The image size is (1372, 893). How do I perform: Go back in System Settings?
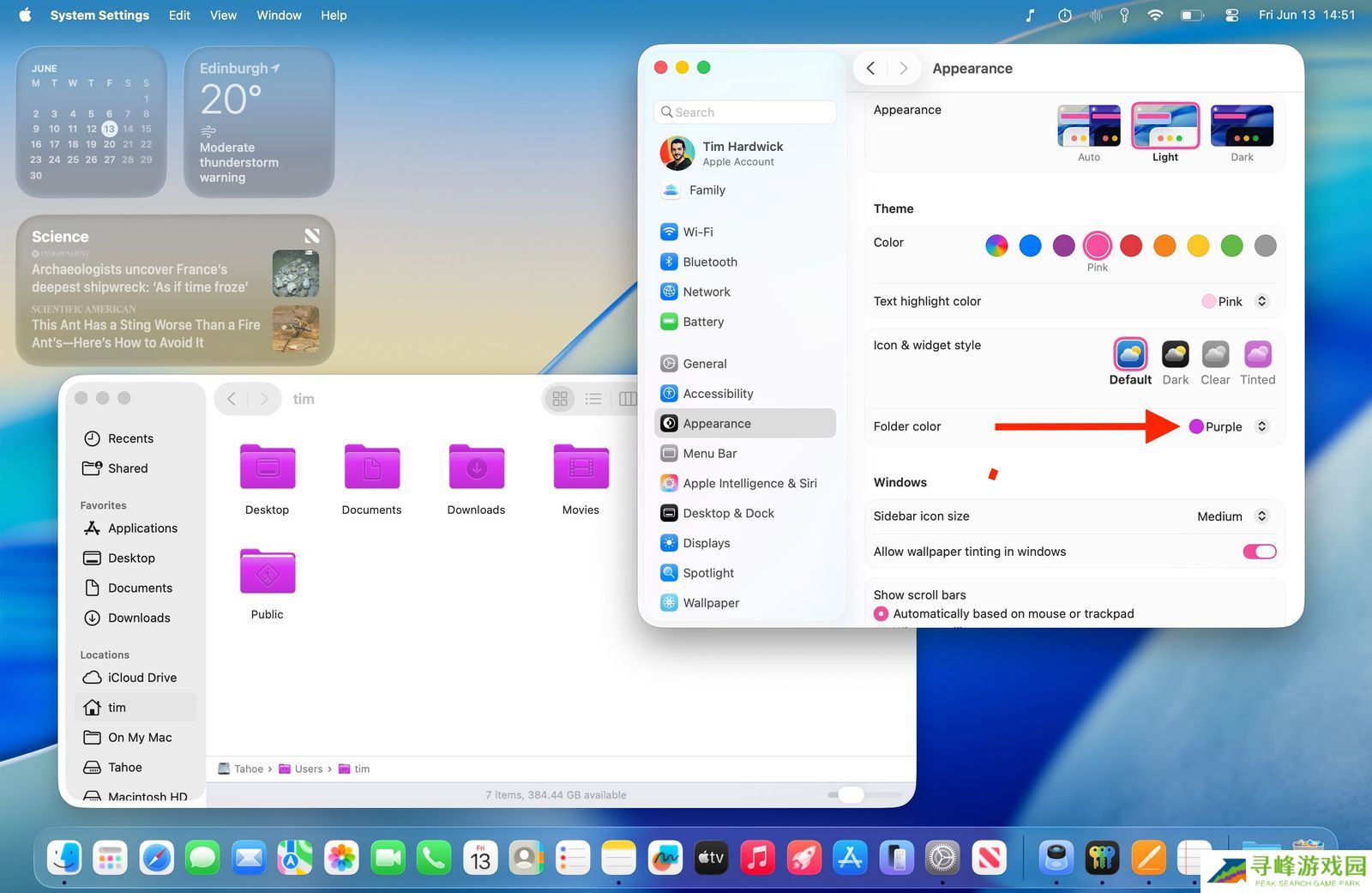click(870, 69)
